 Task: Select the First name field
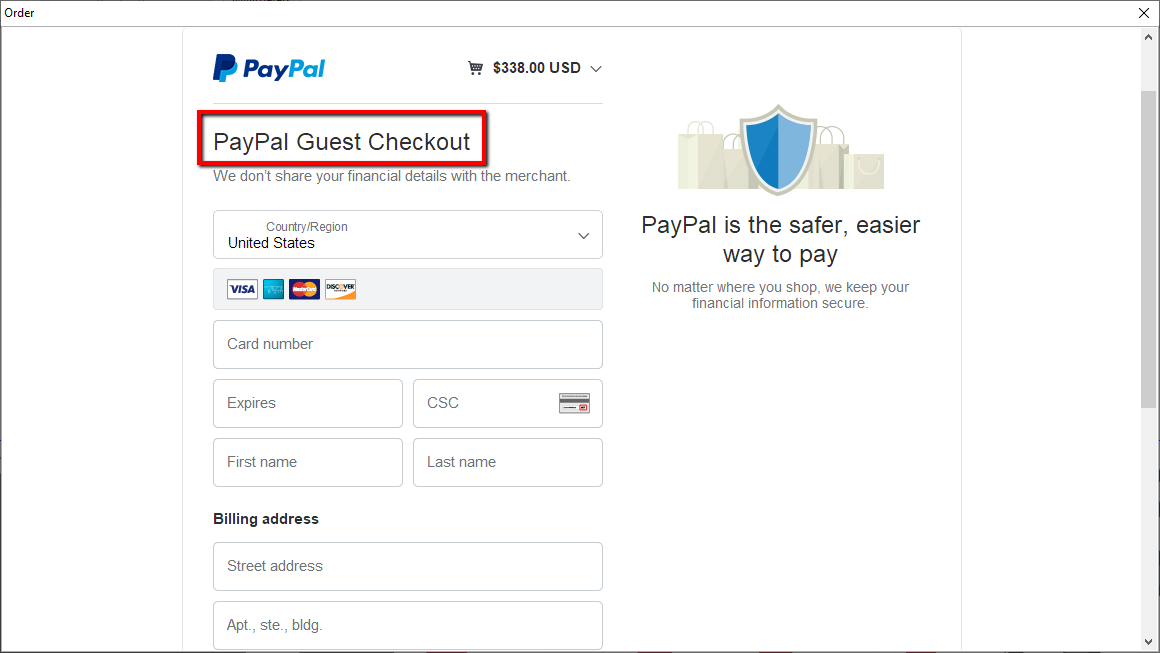pyautogui.click(x=308, y=463)
